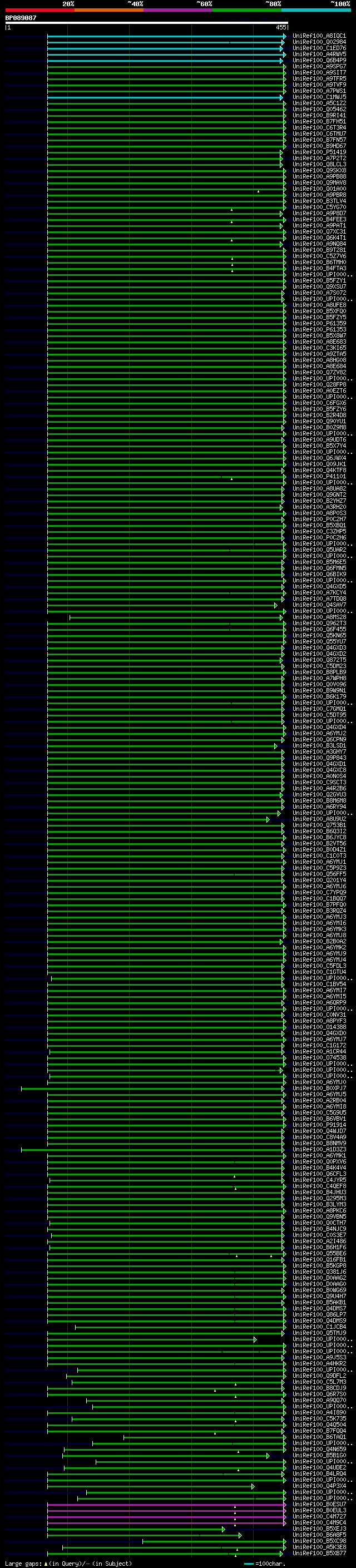Open purple hit UniRef100_C4M727

tap(319, 1516)
